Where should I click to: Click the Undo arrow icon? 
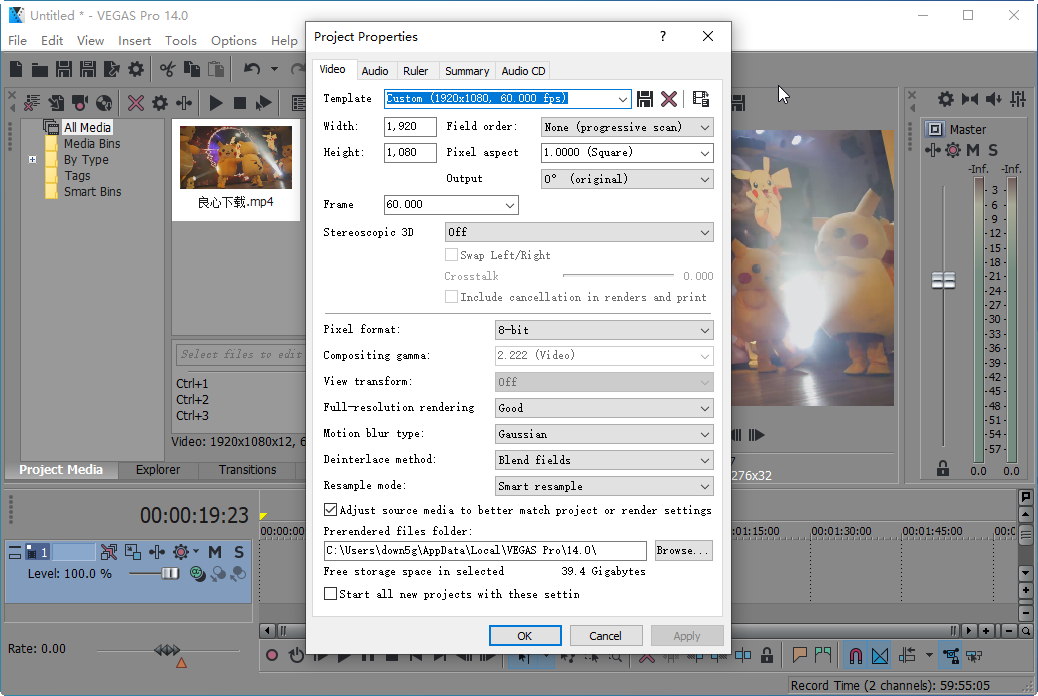tap(252, 69)
